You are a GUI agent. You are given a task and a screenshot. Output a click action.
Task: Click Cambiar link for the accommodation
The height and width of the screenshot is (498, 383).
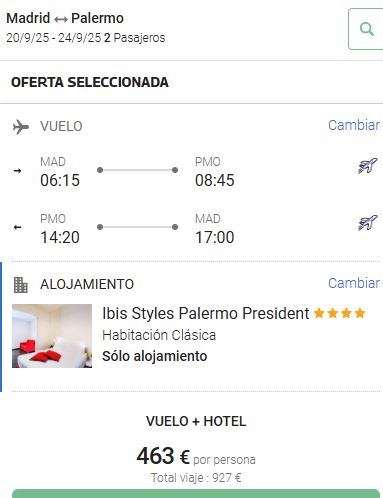coord(354,283)
